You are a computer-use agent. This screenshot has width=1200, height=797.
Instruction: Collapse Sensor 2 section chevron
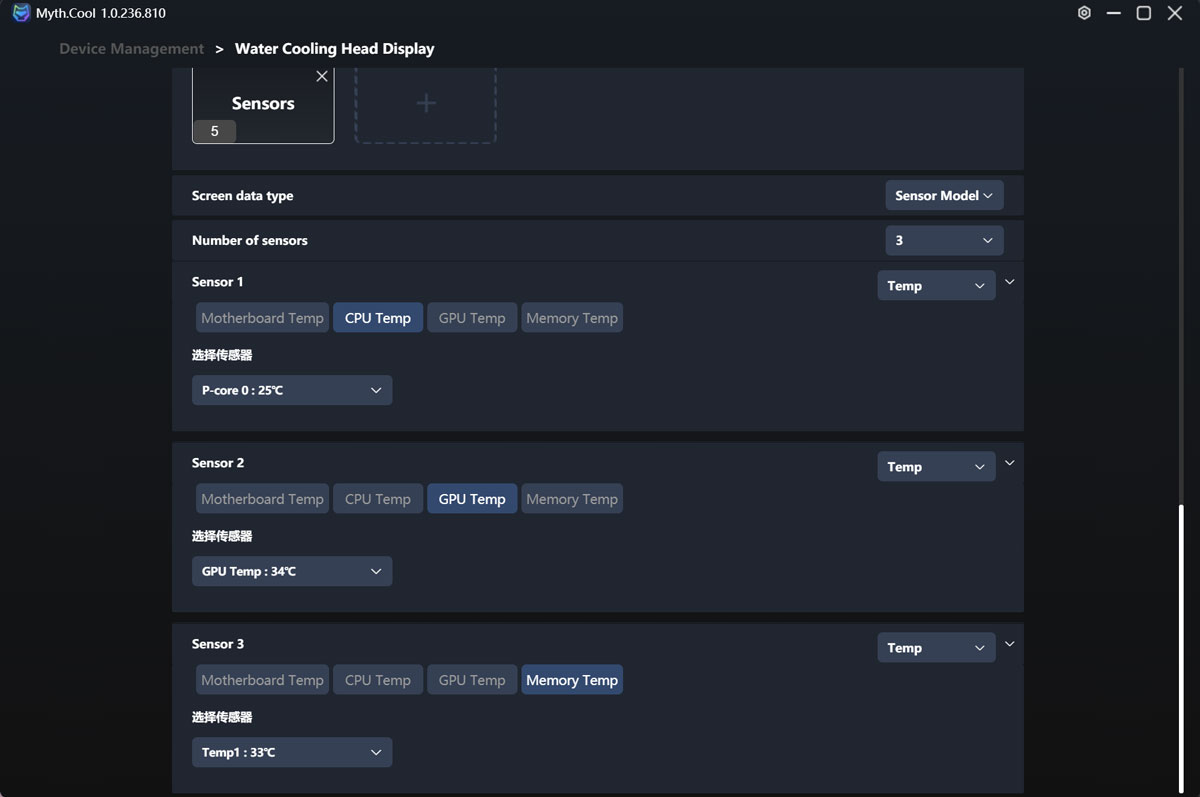pyautogui.click(x=1010, y=463)
